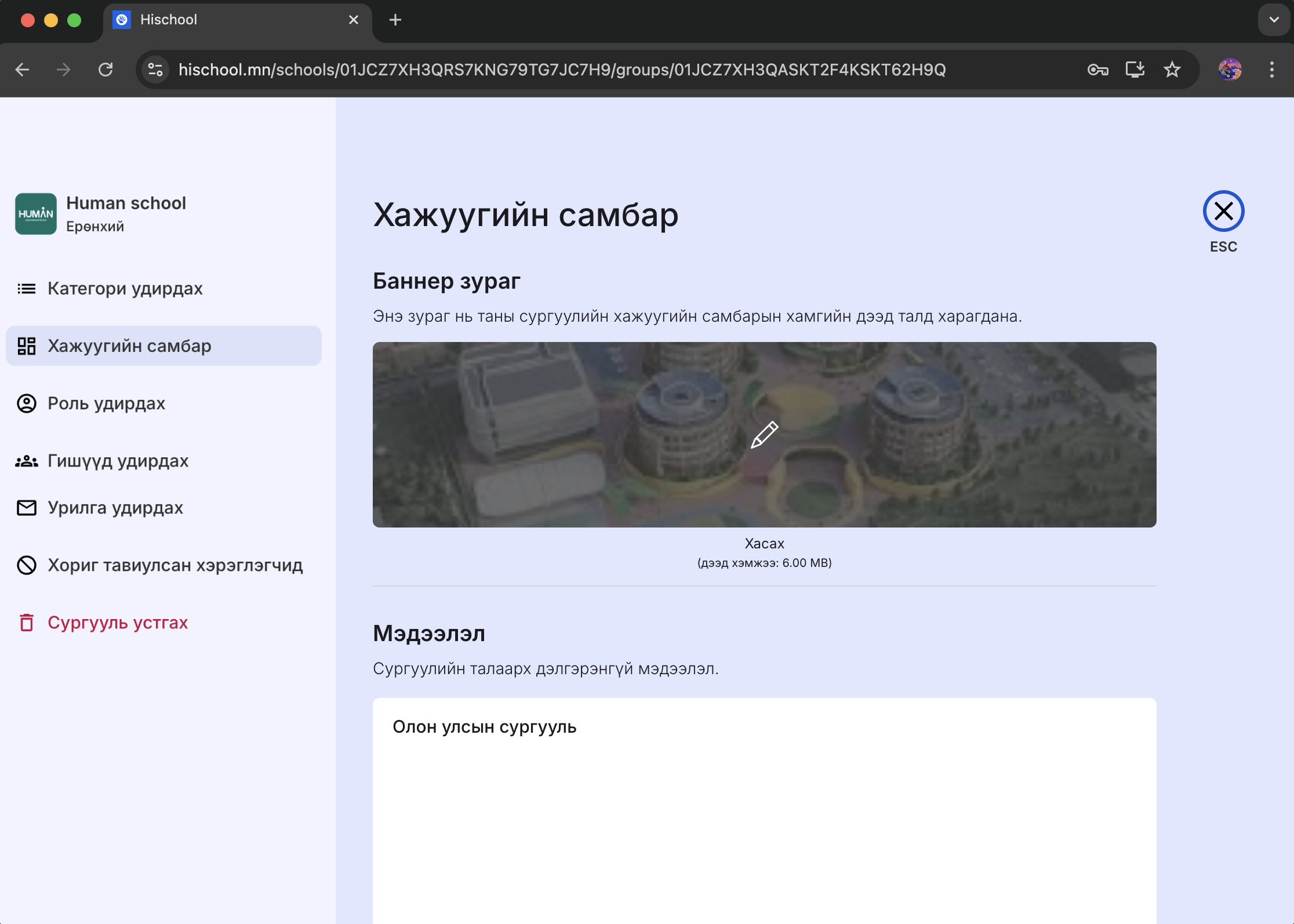1294x924 pixels.
Task: Open a new browser tab with the plus button
Action: 395,20
